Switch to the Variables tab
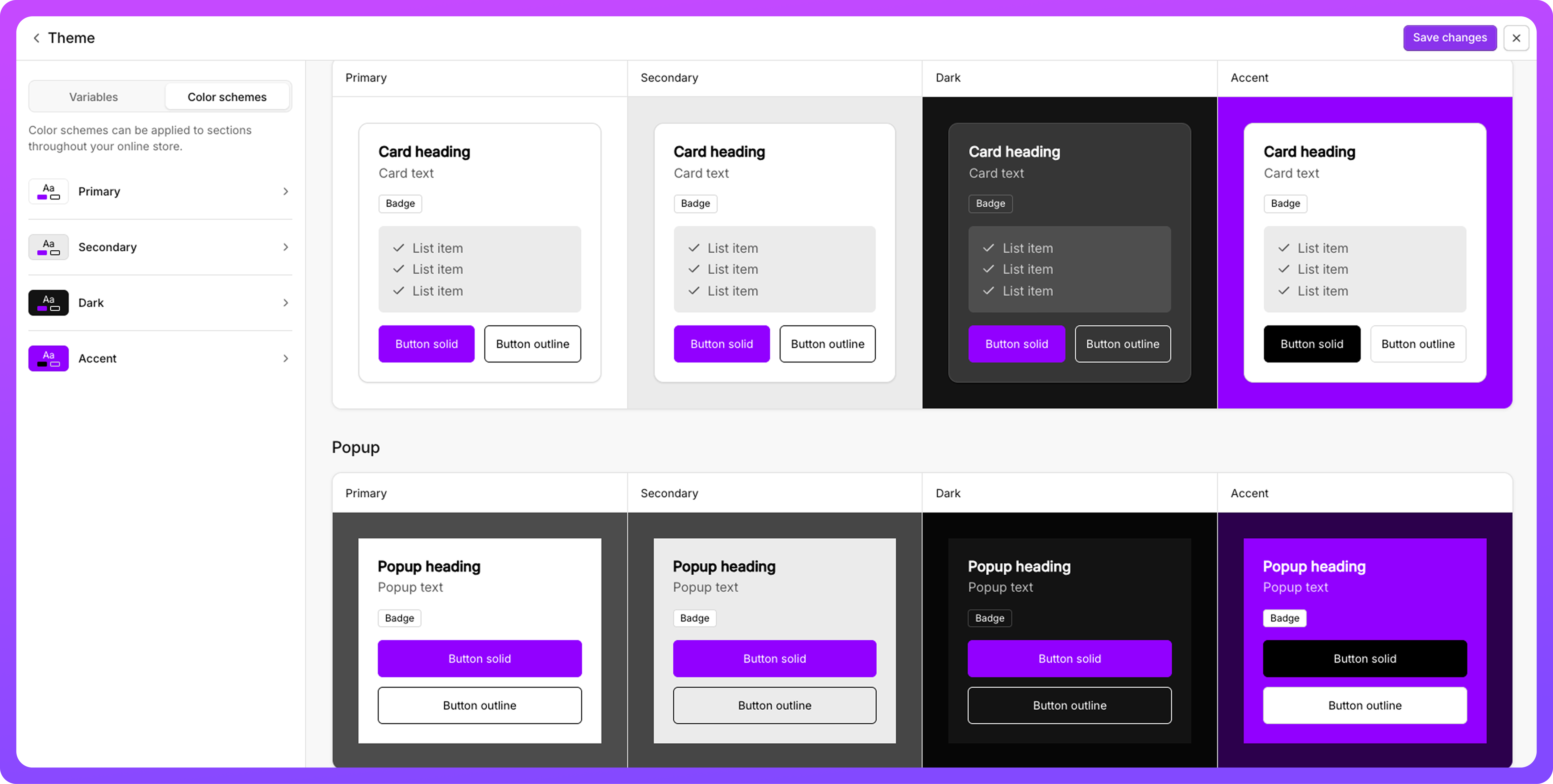1553x784 pixels. point(93,97)
